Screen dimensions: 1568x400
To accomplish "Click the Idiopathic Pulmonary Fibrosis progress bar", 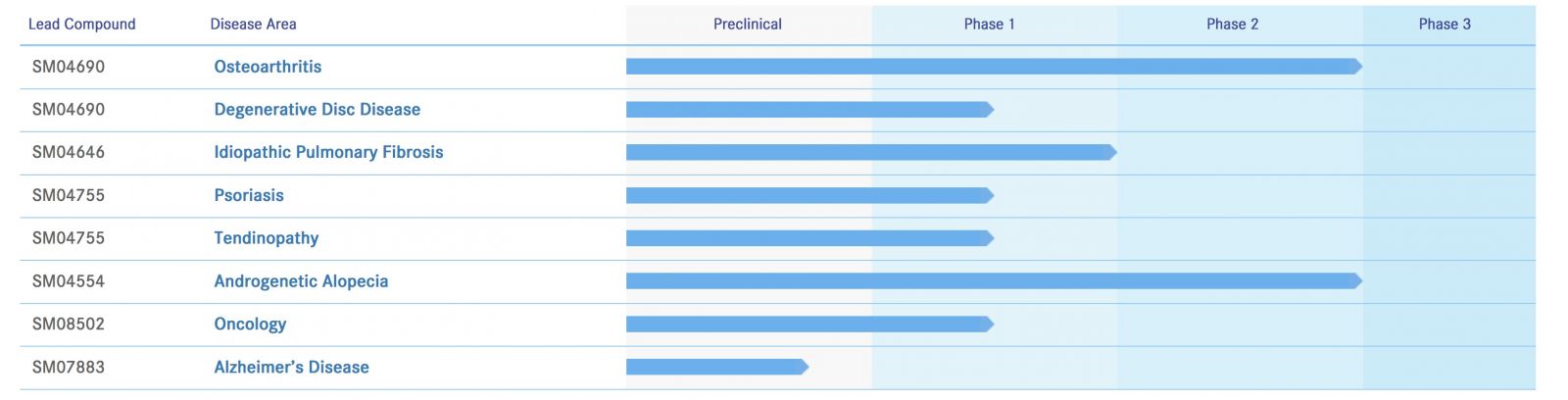I will click(x=869, y=152).
